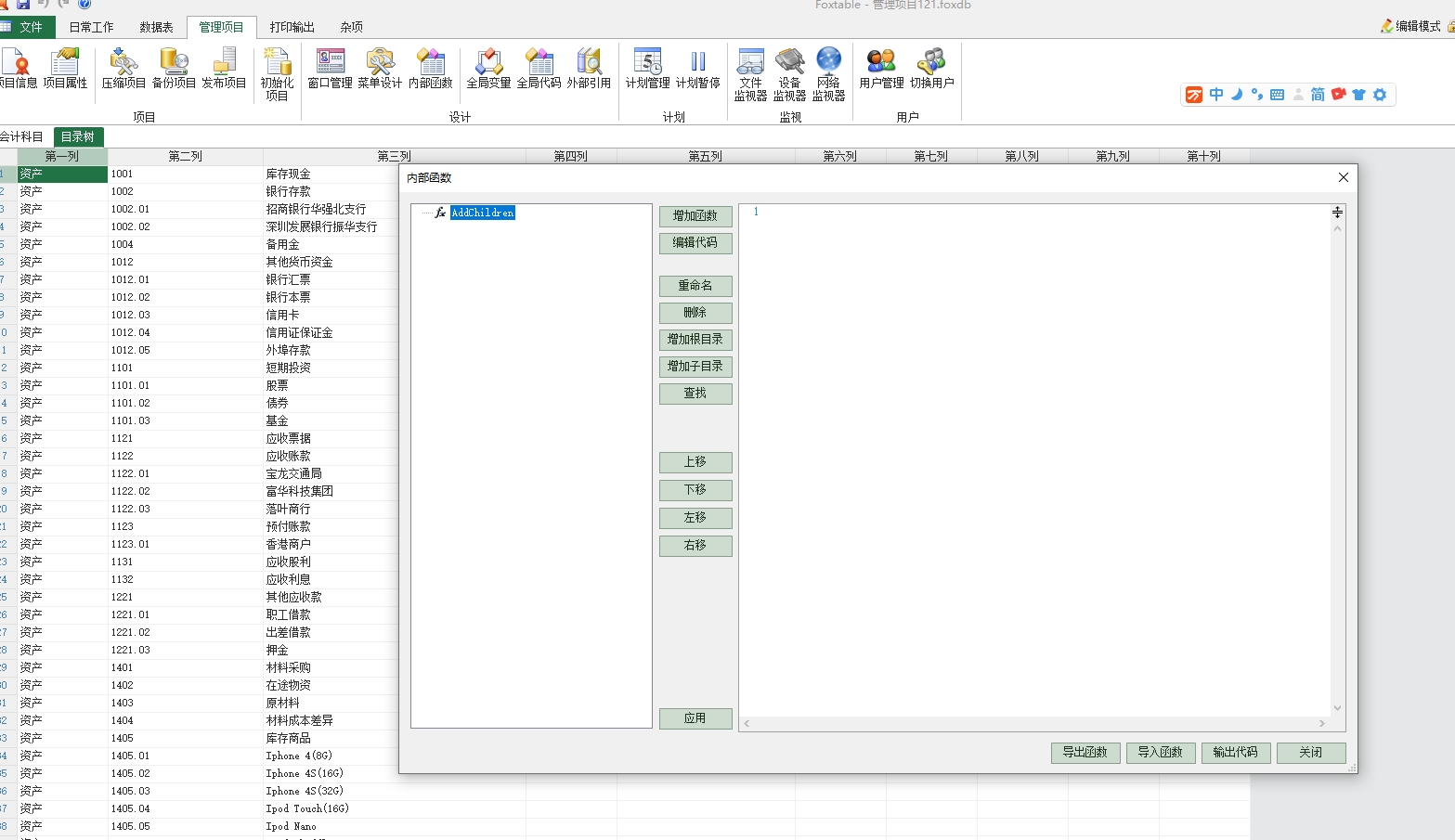The height and width of the screenshot is (840, 1455).
Task: Toggle 编辑模式 (edit mode) at top right
Action: pyautogui.click(x=1410, y=26)
